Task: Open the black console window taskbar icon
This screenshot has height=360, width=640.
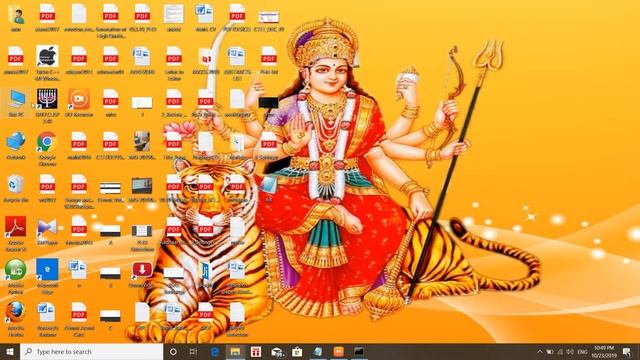Action: 359,352
